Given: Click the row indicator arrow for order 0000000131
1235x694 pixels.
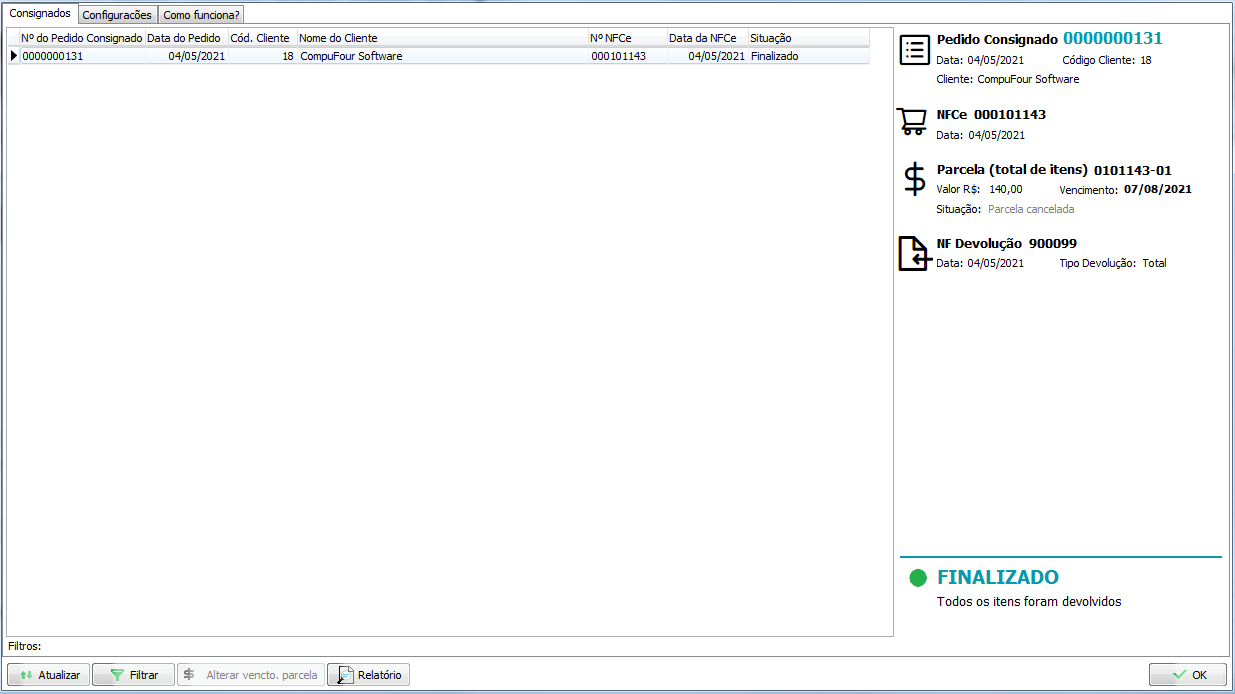Looking at the screenshot, I should [14, 56].
